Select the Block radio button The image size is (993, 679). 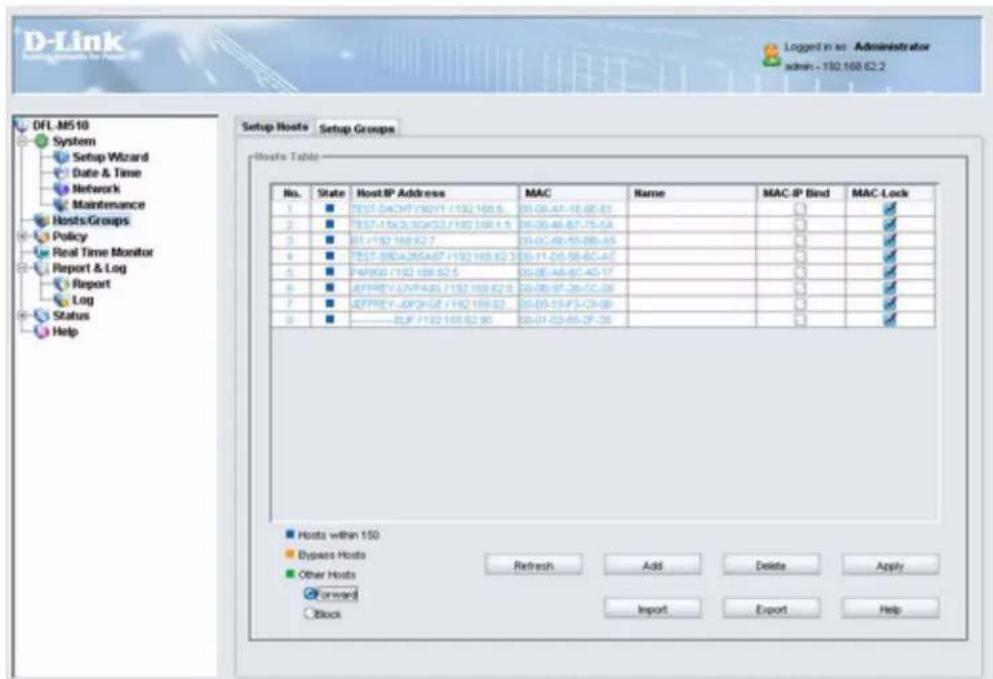coord(310,614)
